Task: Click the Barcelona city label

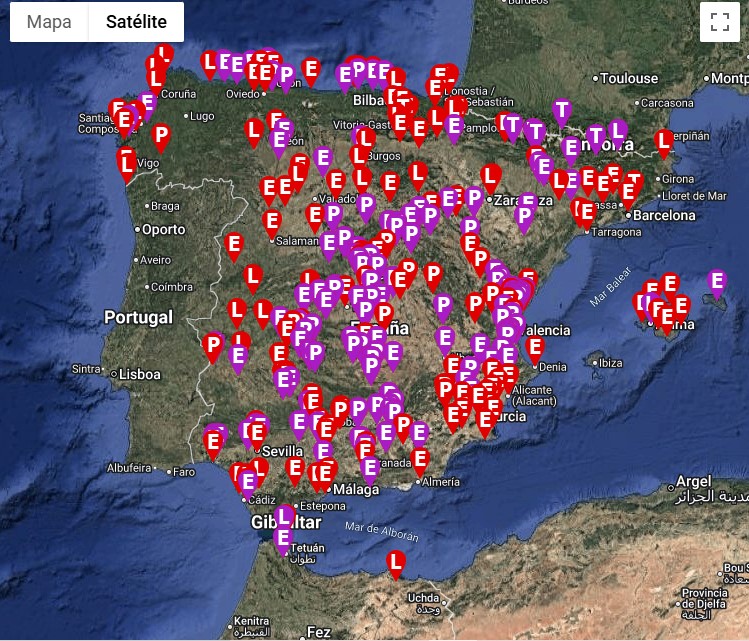Action: [662, 215]
